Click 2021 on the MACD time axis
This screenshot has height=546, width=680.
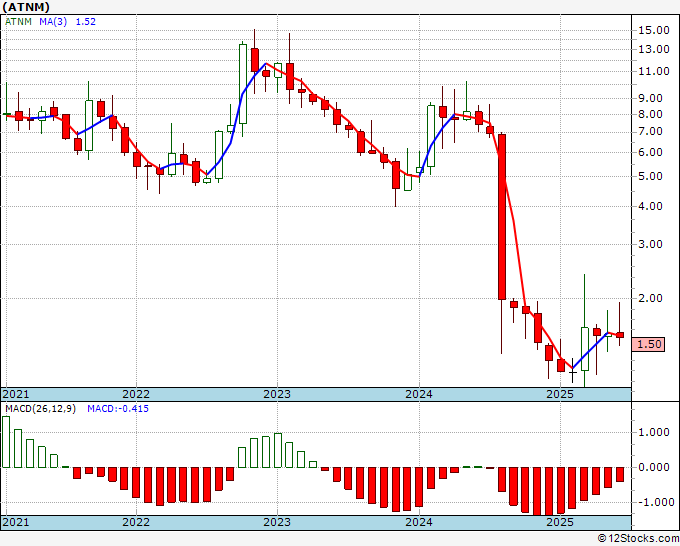(x=16, y=522)
